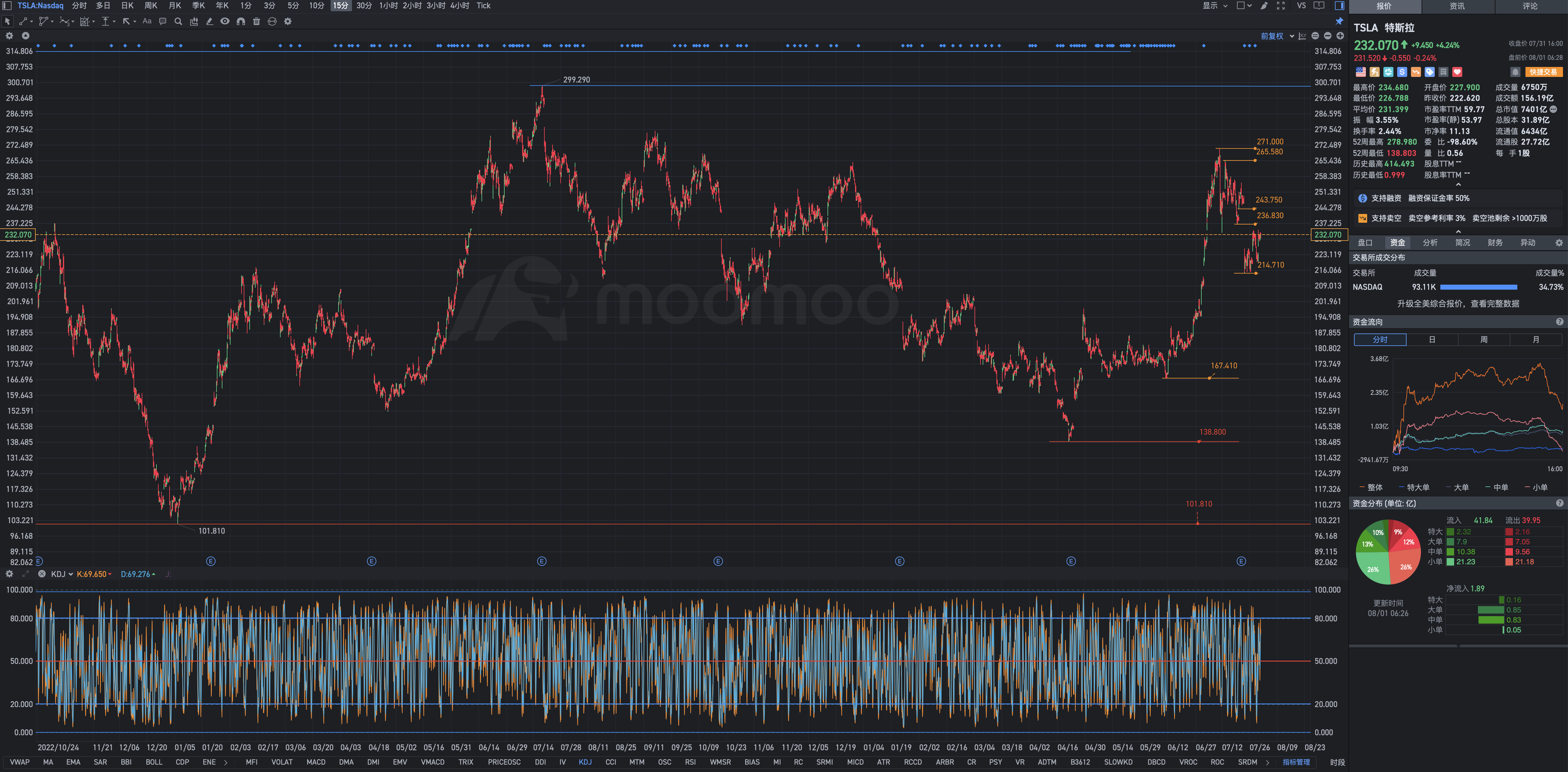Click the 232.070 current price axis label
The height and width of the screenshot is (772, 1568).
[1328, 235]
